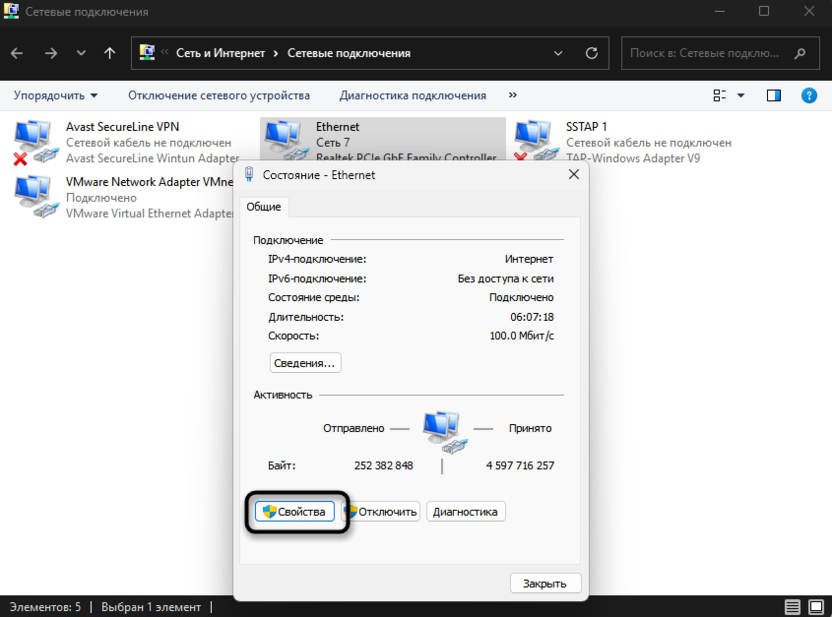Select the SSTAP 1 adapter
This screenshot has height=617, width=832.
click(586, 127)
